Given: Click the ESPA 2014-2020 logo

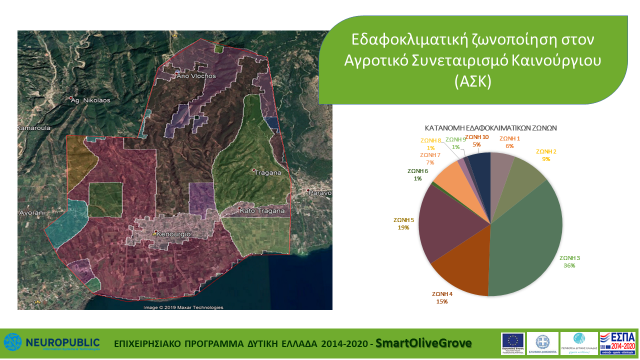Looking at the screenshot, I should tap(618, 343).
